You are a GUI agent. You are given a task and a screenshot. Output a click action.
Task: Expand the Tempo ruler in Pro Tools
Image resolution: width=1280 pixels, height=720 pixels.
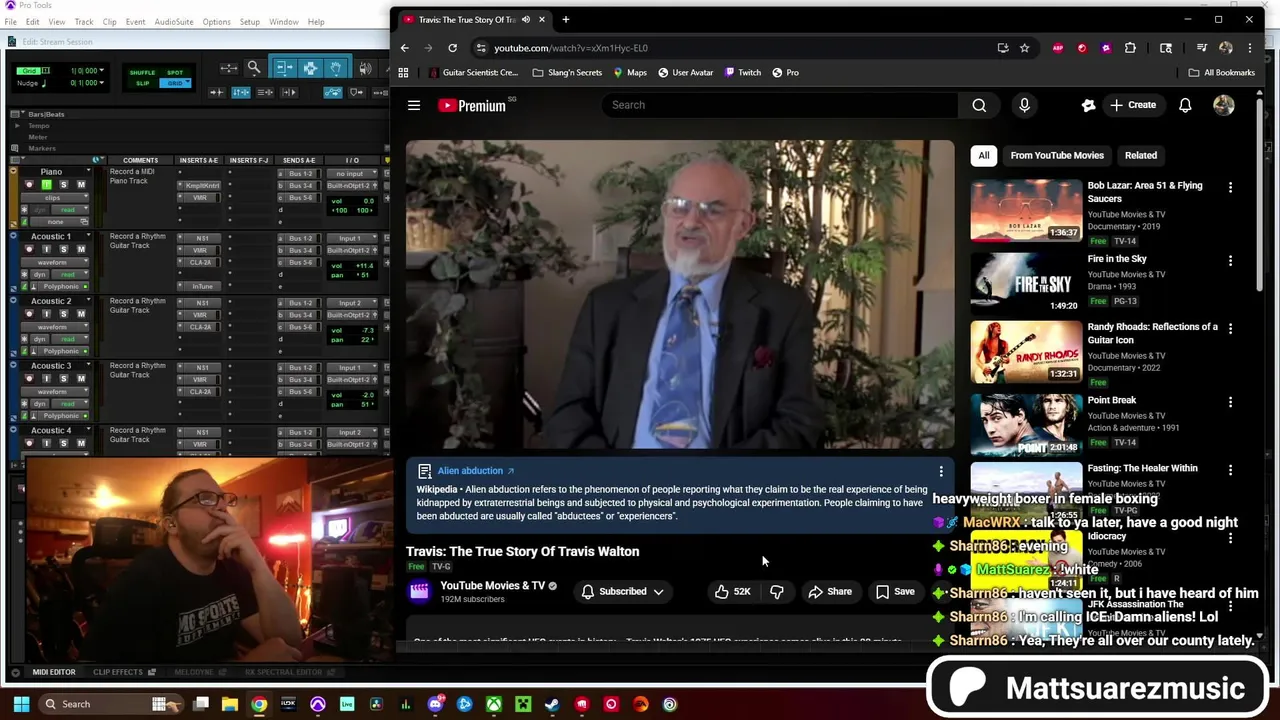point(17,126)
